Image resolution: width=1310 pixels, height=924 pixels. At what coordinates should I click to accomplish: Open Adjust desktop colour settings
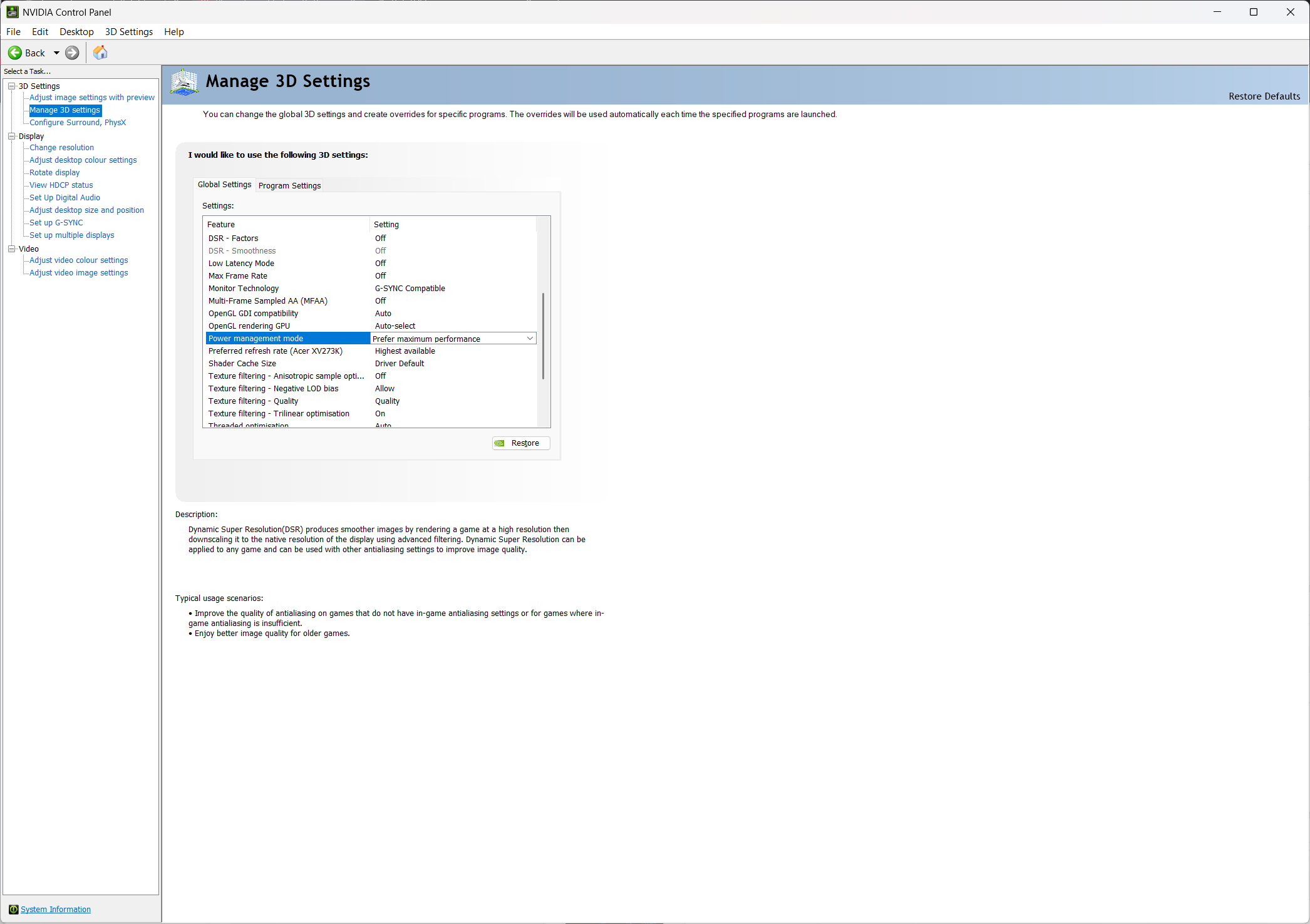pyautogui.click(x=83, y=160)
